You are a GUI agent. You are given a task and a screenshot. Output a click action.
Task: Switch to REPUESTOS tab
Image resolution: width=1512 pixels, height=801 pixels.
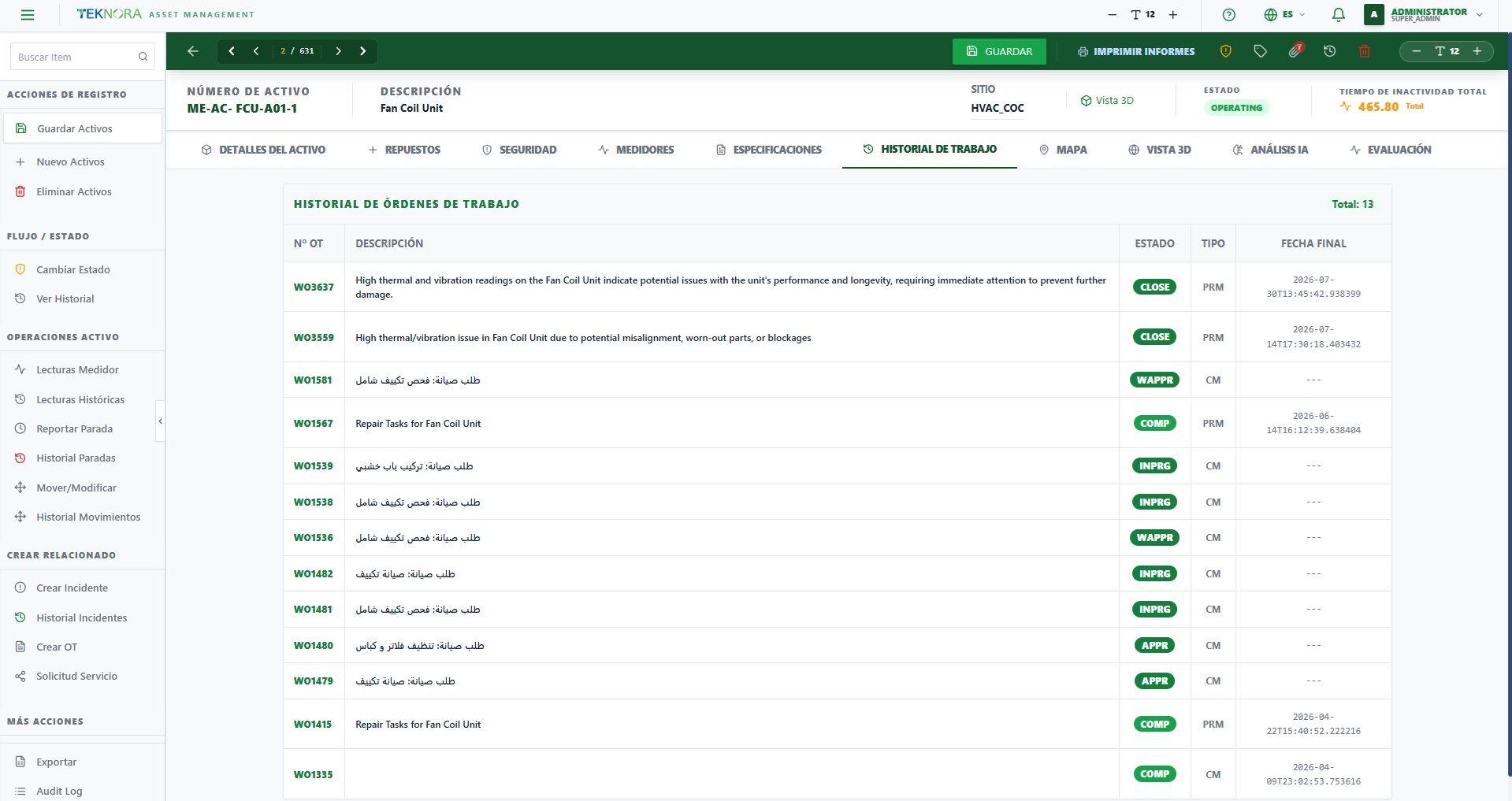[x=404, y=150]
